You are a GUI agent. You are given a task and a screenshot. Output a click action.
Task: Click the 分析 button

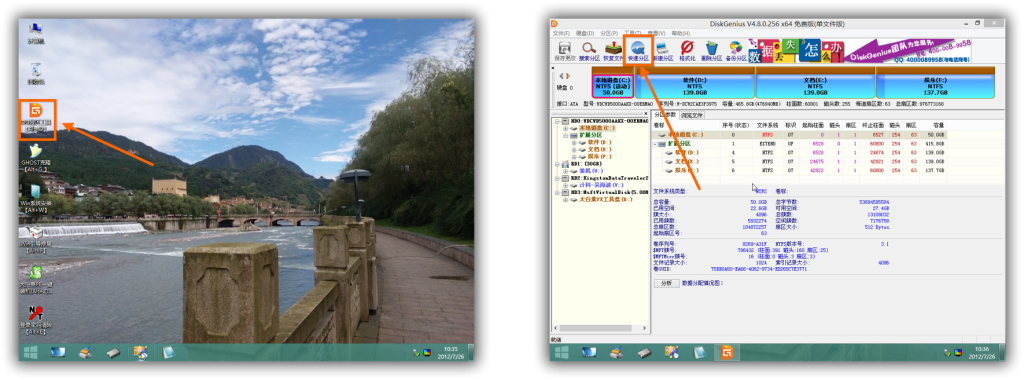(665, 283)
